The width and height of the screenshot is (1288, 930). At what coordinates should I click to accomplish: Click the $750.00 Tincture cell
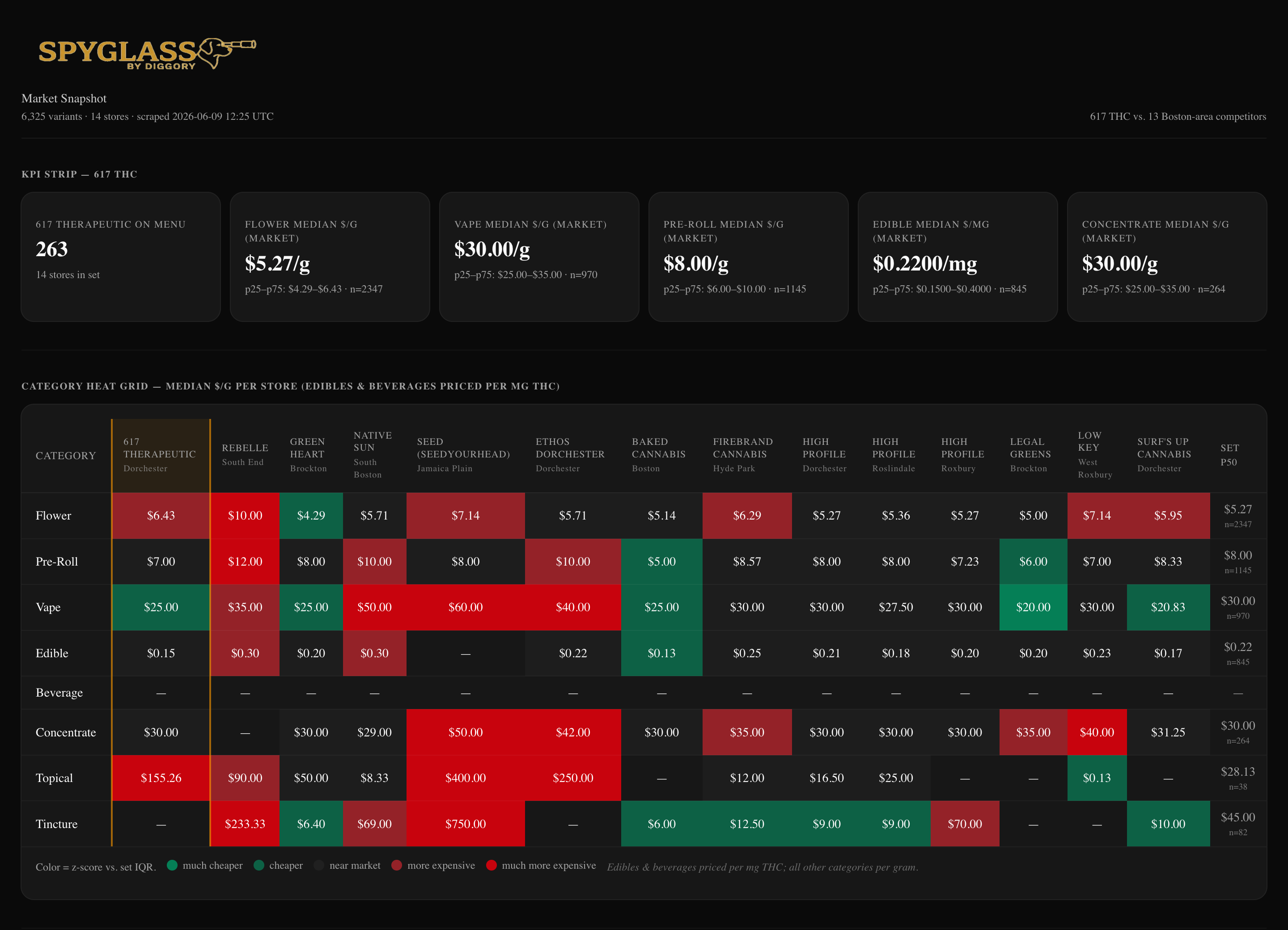coord(465,824)
